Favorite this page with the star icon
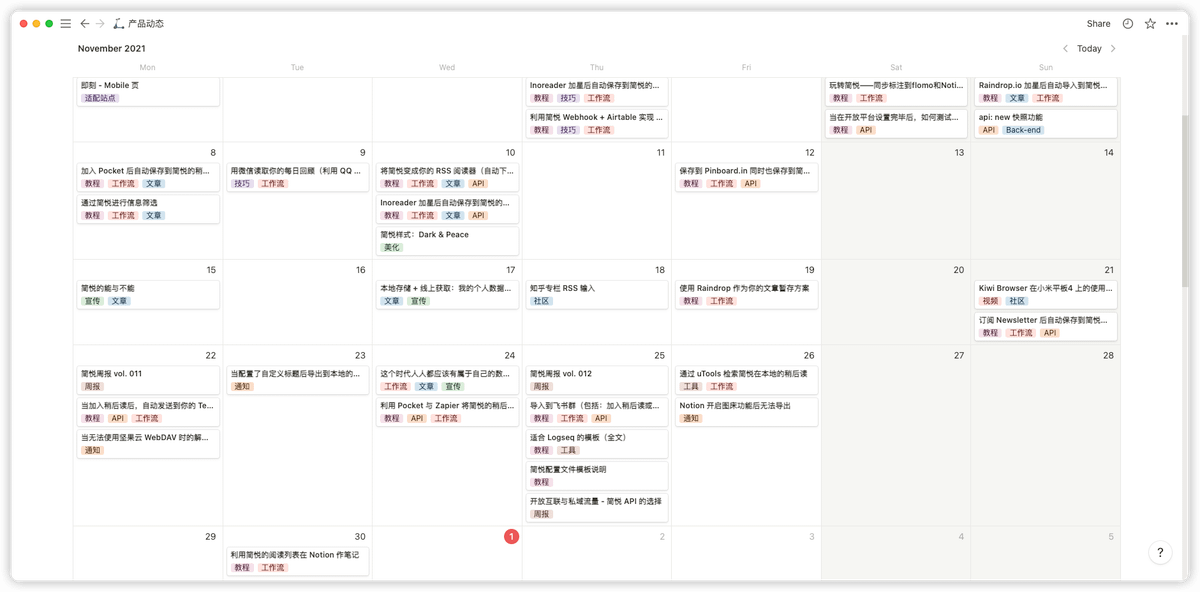This screenshot has width=1200, height=592. pyautogui.click(x=1150, y=23)
